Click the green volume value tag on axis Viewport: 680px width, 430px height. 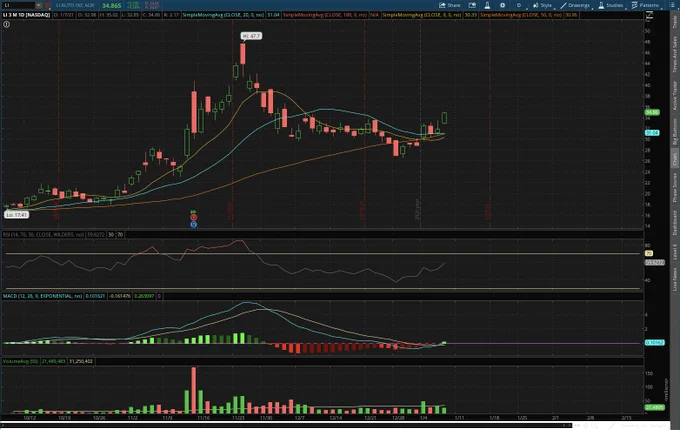click(654, 407)
